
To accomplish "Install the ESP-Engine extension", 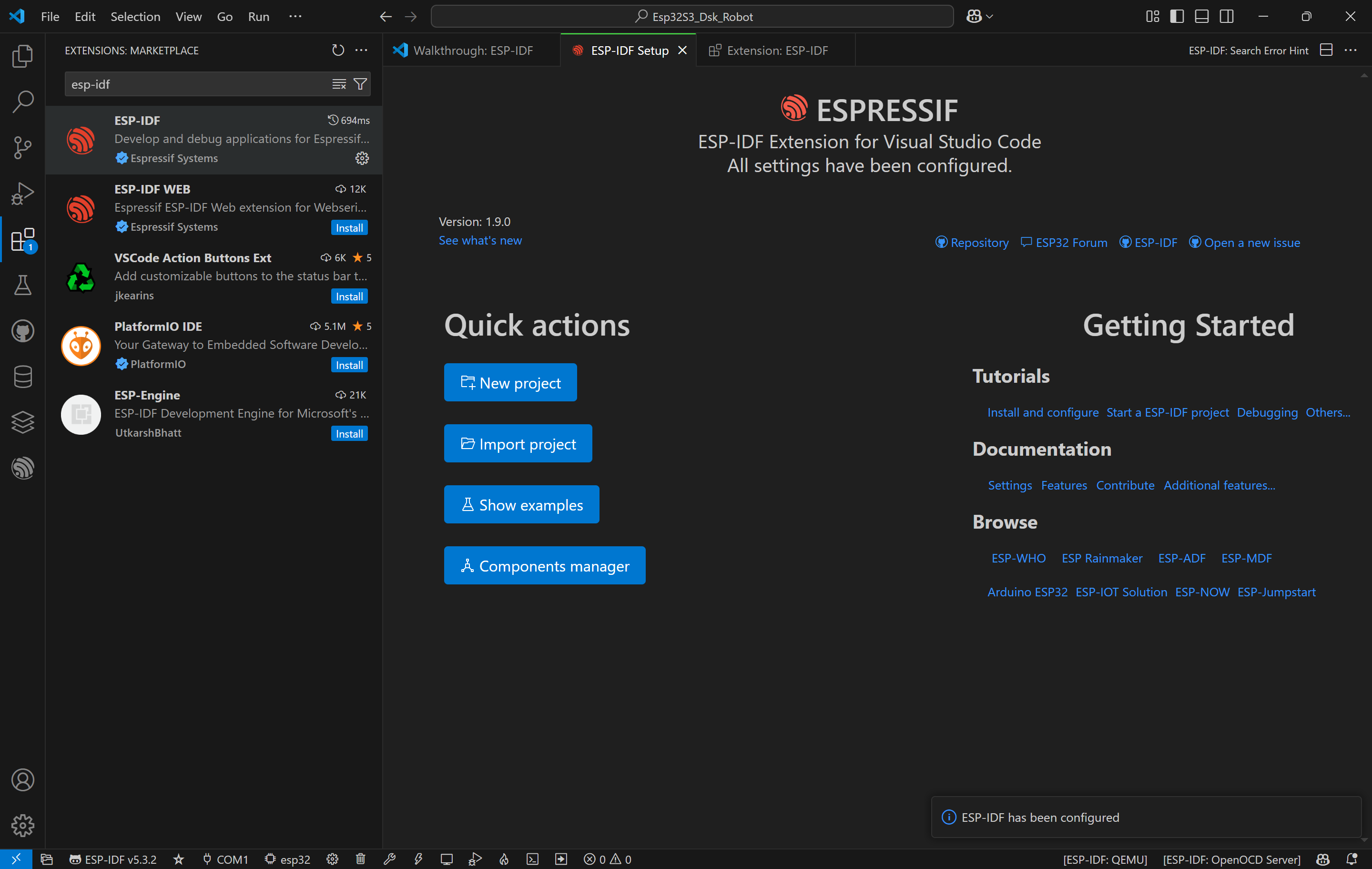I will (x=349, y=434).
